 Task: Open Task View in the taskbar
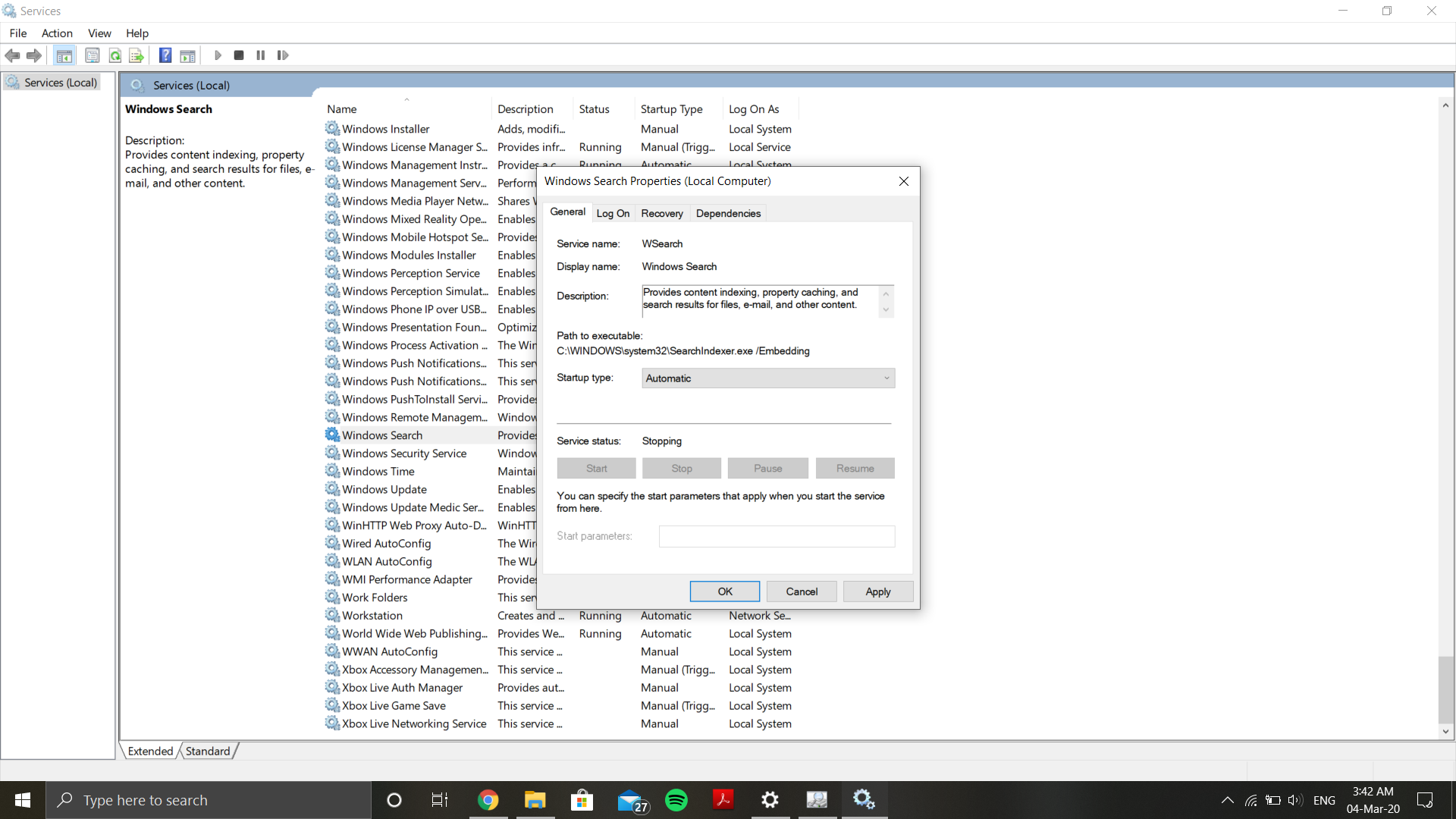point(440,800)
